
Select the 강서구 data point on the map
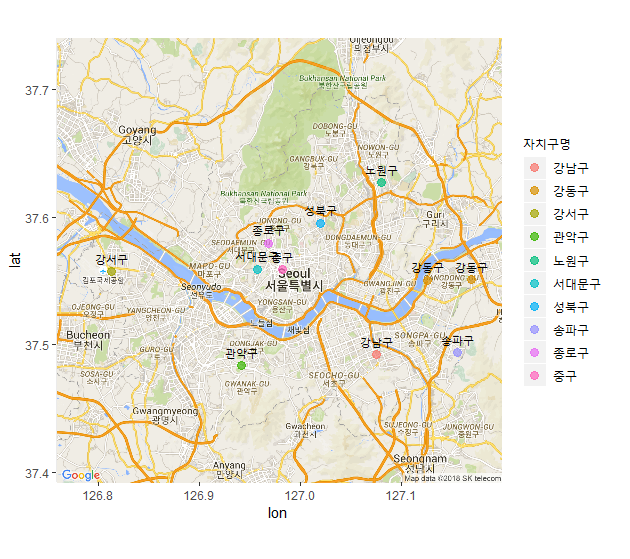[111, 271]
